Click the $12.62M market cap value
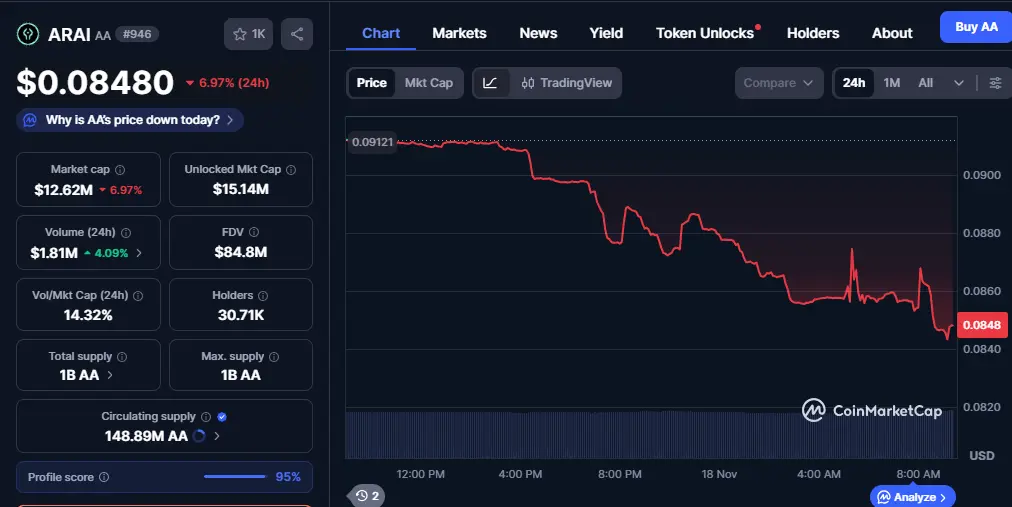This screenshot has height=507, width=1012. click(x=64, y=190)
